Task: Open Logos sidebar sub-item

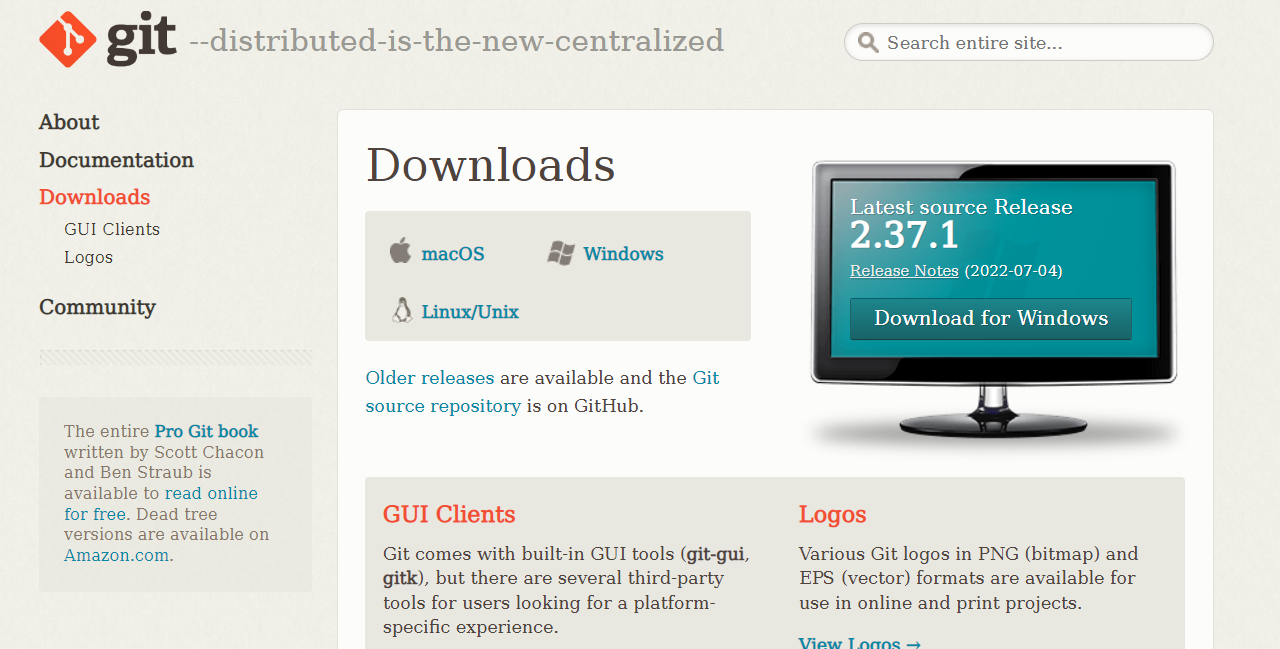Action: tap(88, 257)
